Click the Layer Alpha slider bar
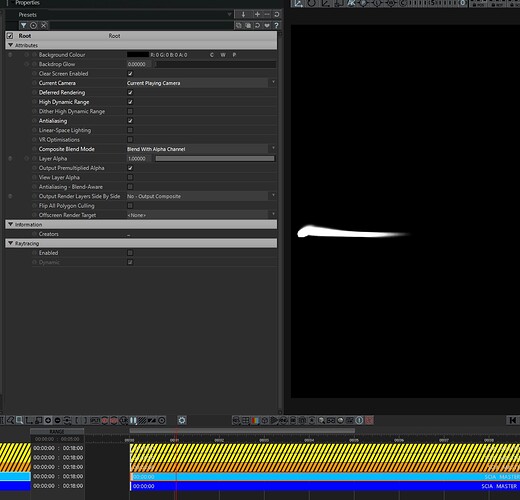520x500 pixels. click(215, 159)
